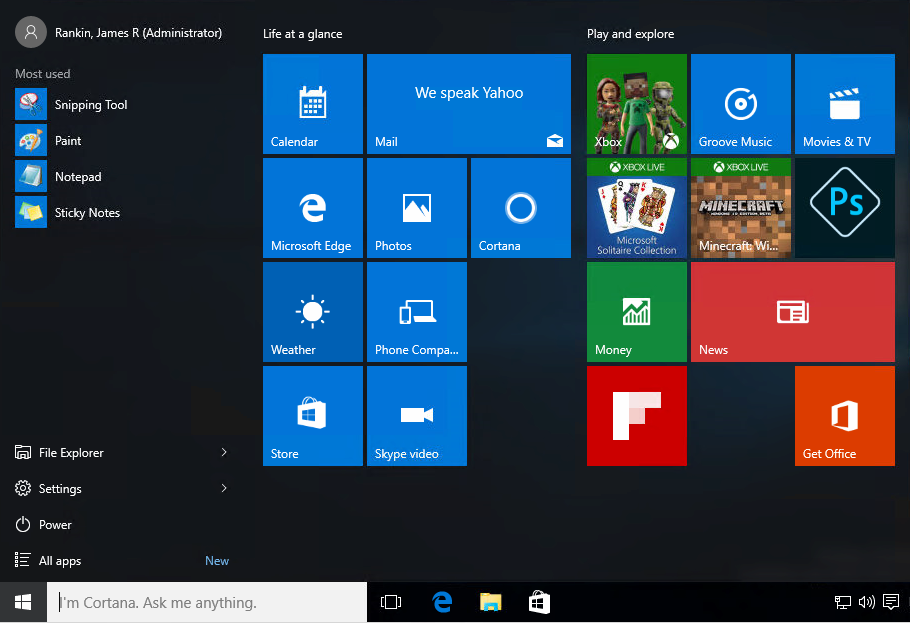This screenshot has width=910, height=623.
Task: Click the volume speaker icon
Action: 866,602
